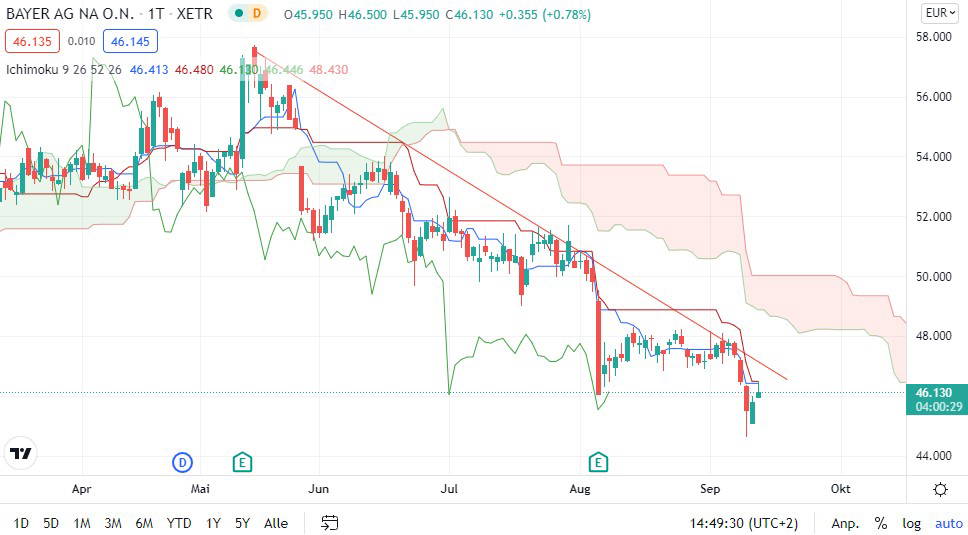Open chart settings gear icon

940,490
